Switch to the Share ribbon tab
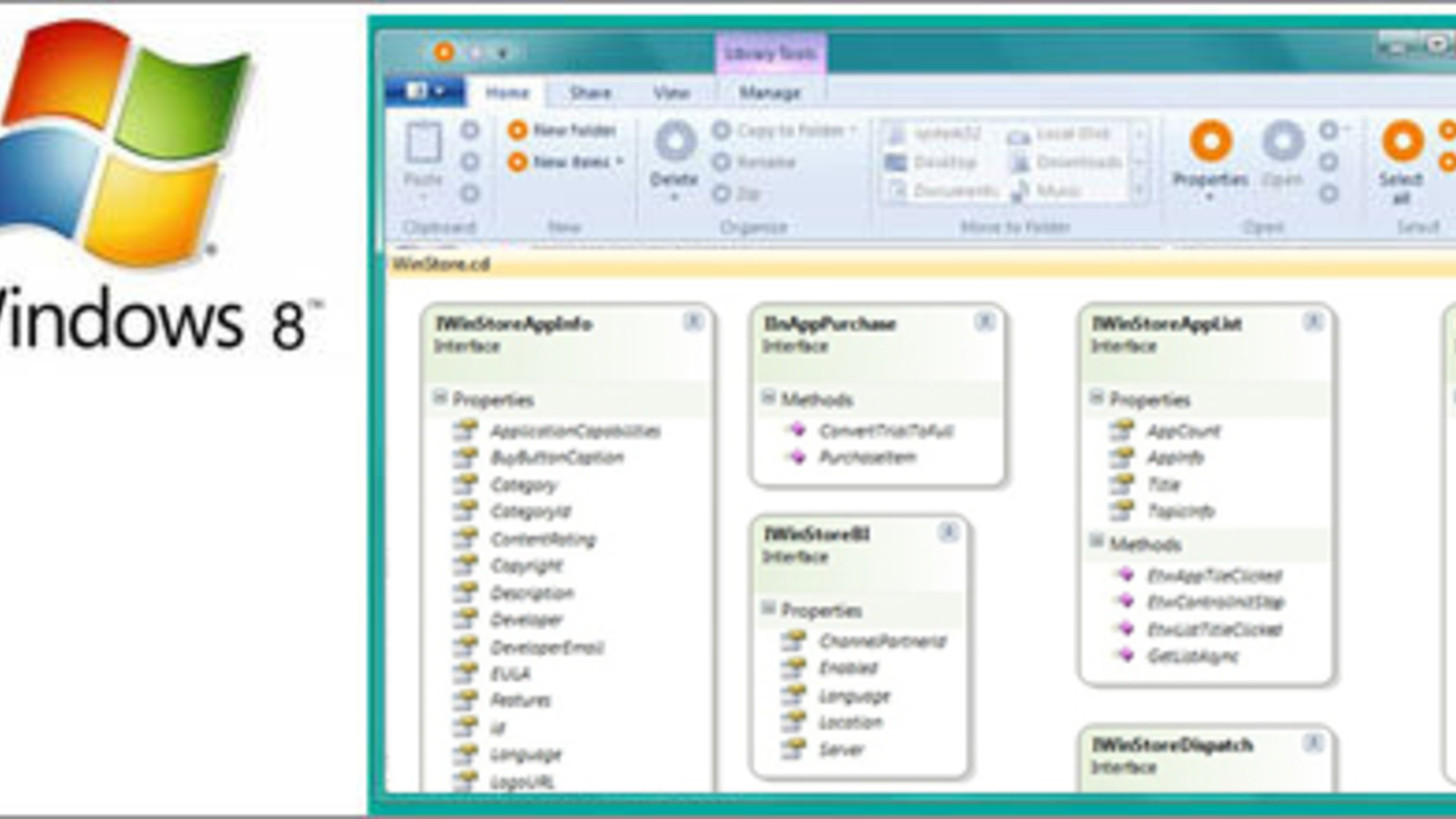Viewport: 1456px width, 819px height. [x=590, y=93]
